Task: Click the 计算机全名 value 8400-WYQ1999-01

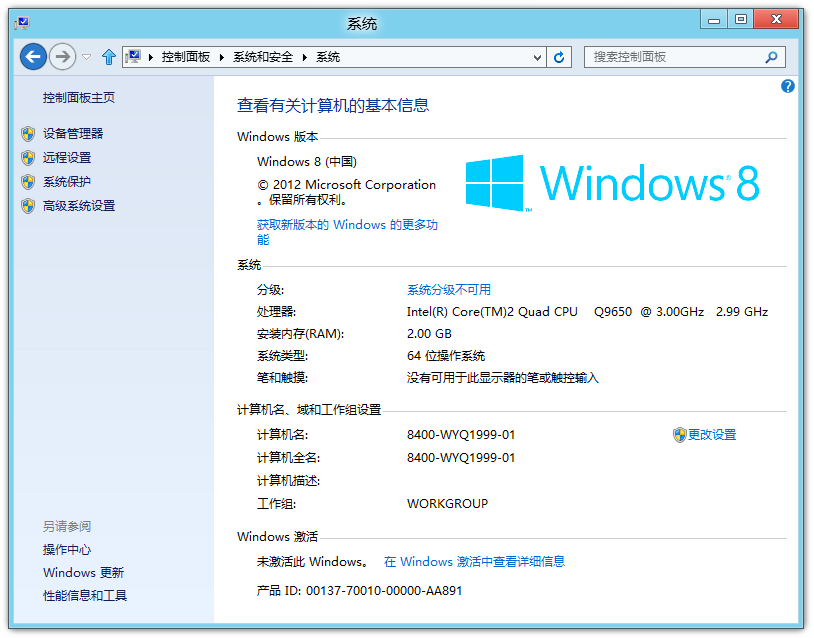Action: [461, 458]
